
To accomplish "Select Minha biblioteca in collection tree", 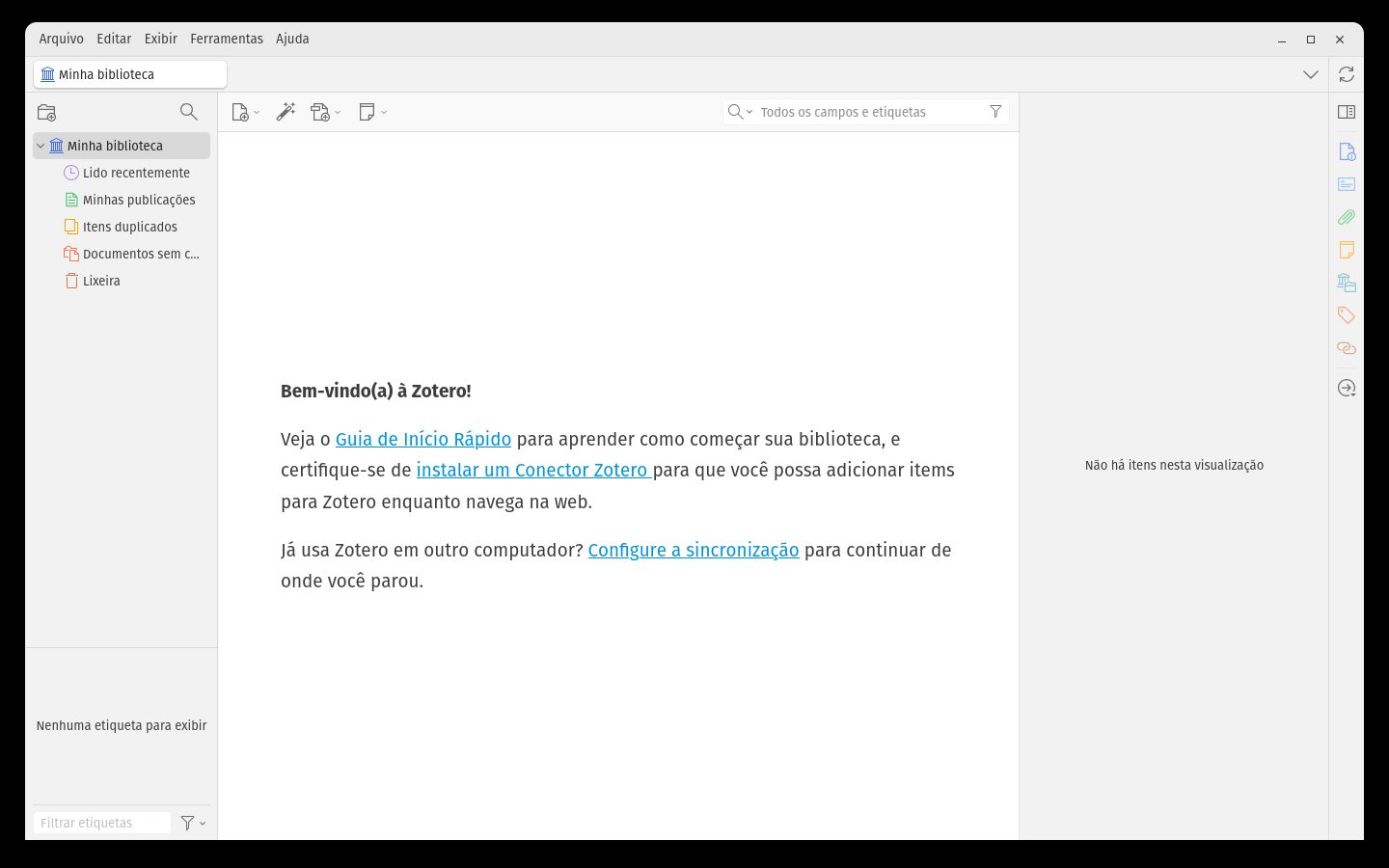I will [122, 146].
